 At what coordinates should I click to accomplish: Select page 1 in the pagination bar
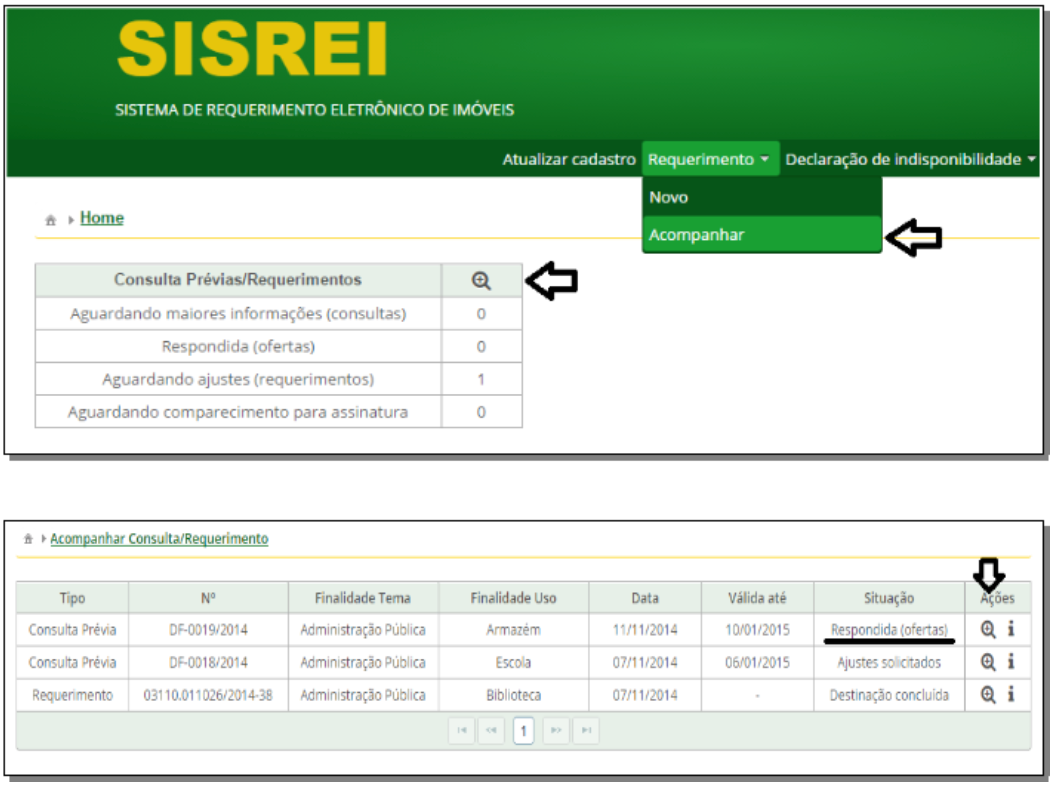pyautogui.click(x=523, y=731)
